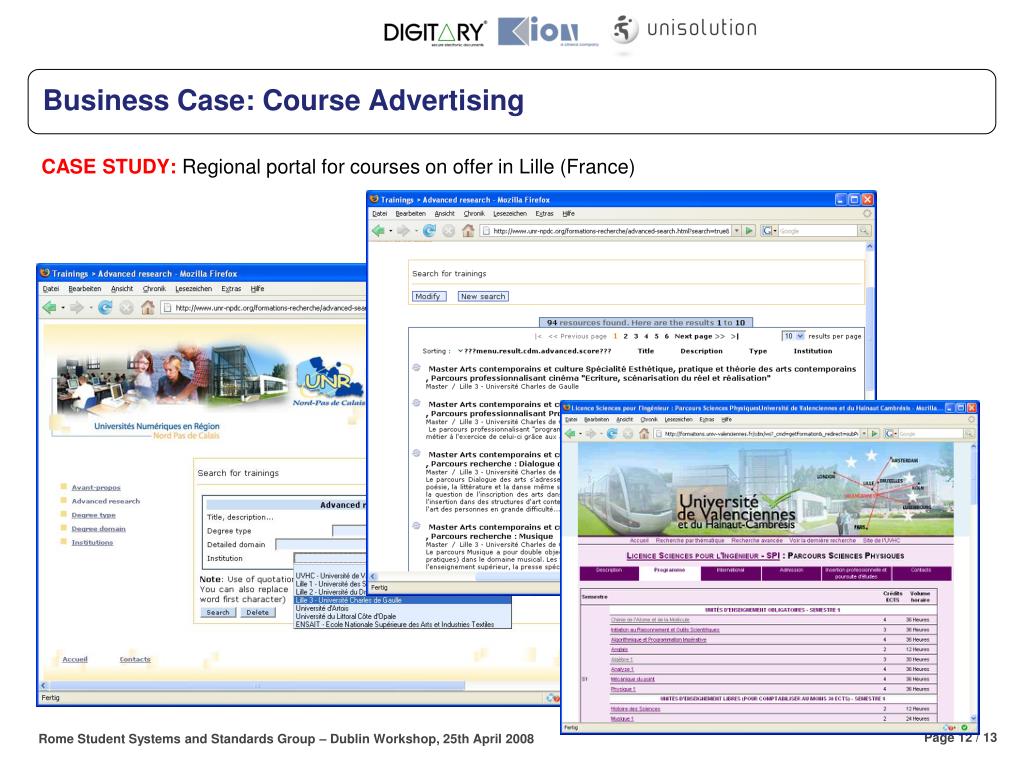Click the Back arrow in the UNR advanced research window
Image resolution: width=1024 pixels, height=768 pixels.
coord(49,308)
